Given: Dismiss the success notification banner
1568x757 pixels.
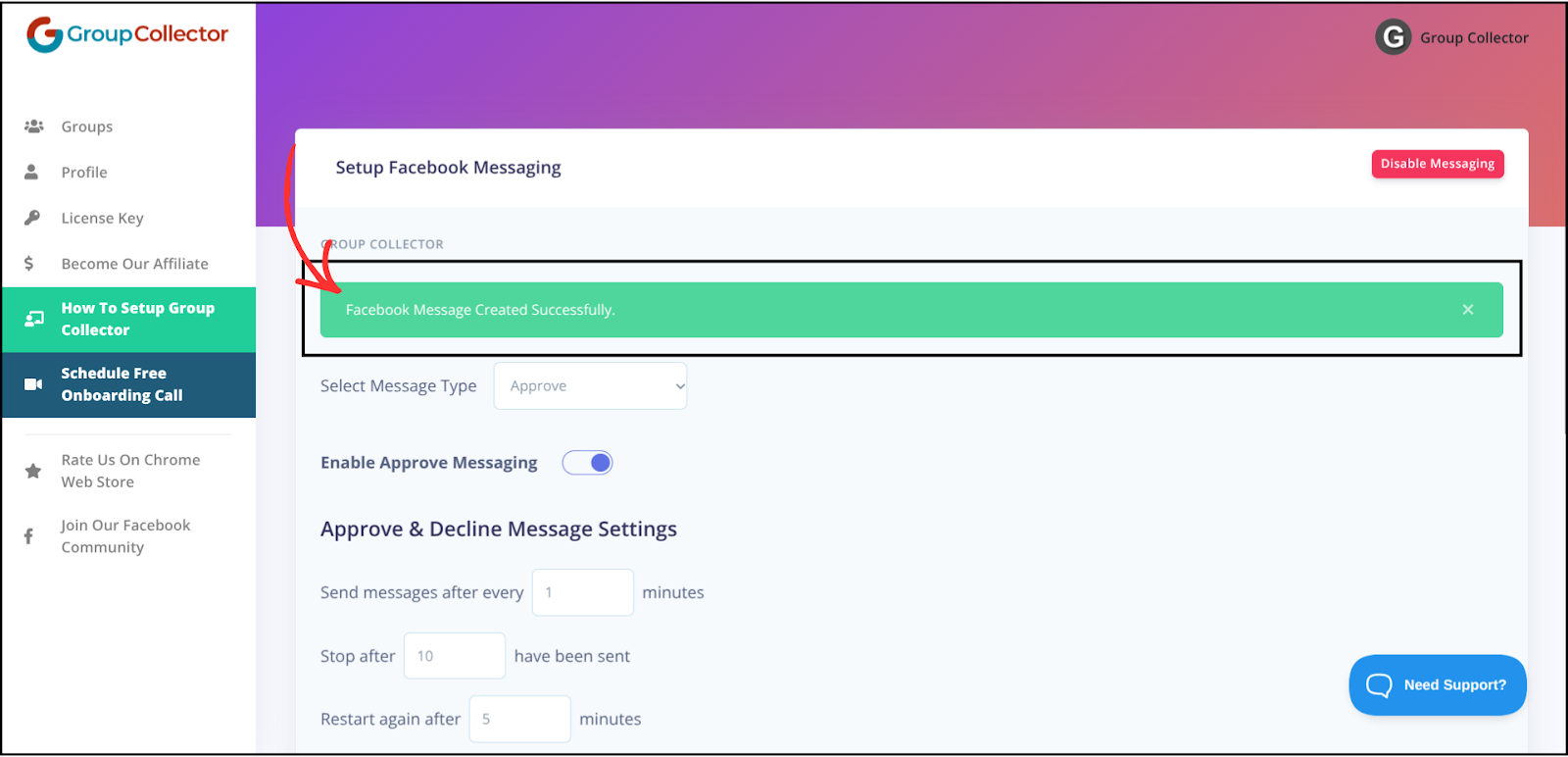Looking at the screenshot, I should 1468,310.
